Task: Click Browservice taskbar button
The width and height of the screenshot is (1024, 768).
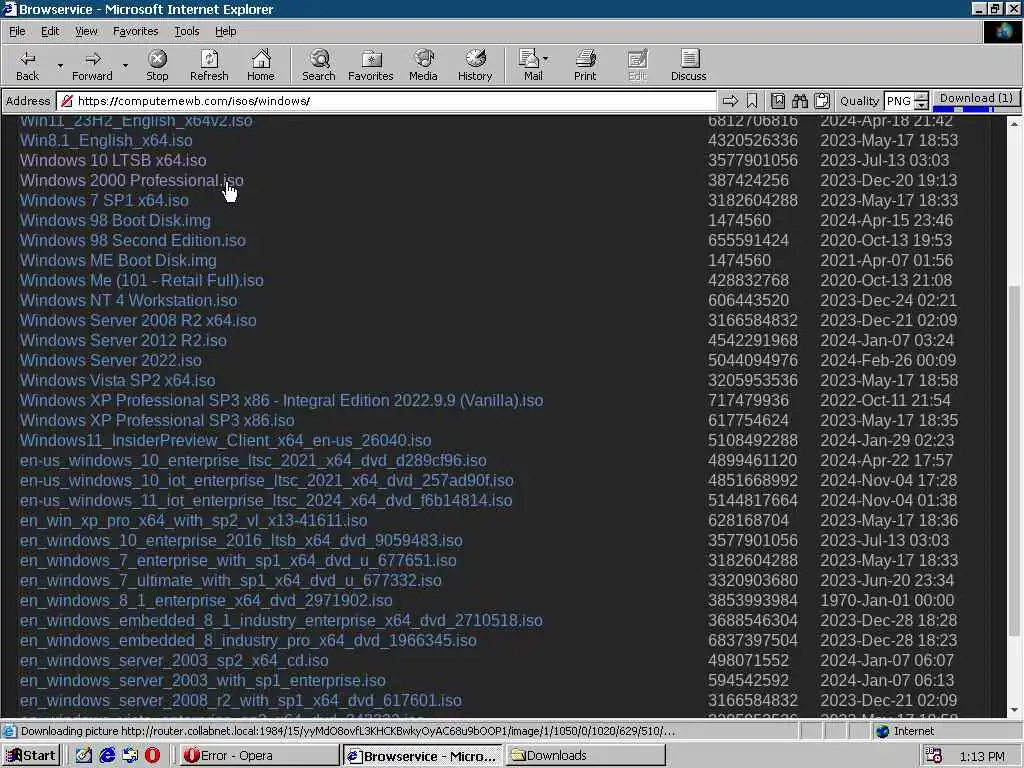Action: [x=423, y=756]
